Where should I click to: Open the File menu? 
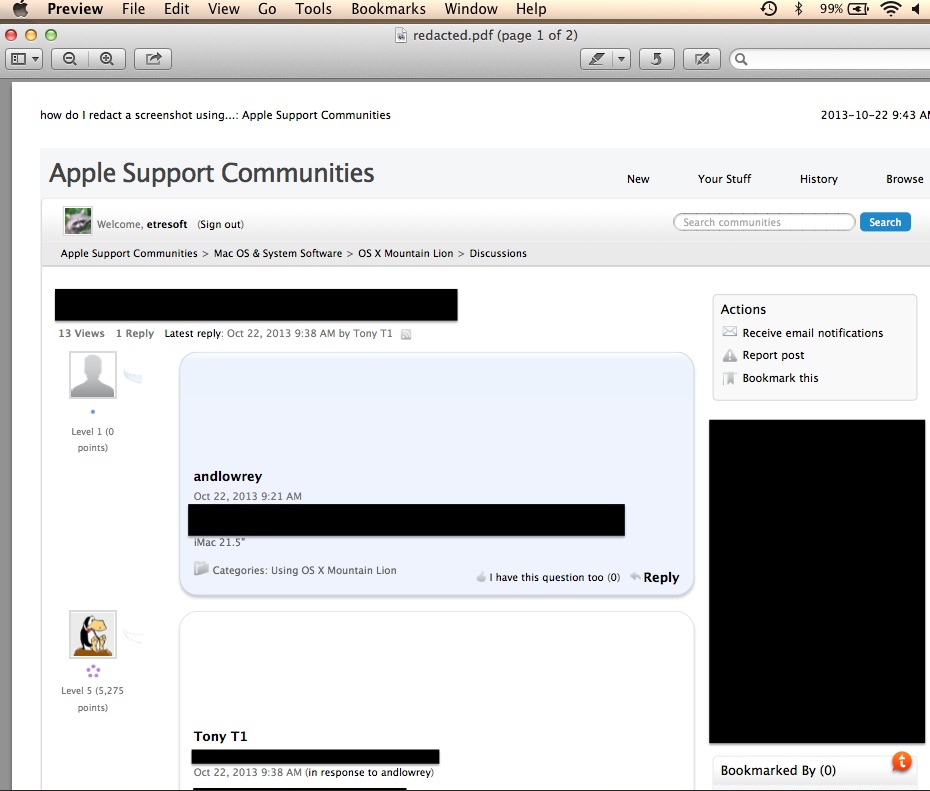(133, 9)
